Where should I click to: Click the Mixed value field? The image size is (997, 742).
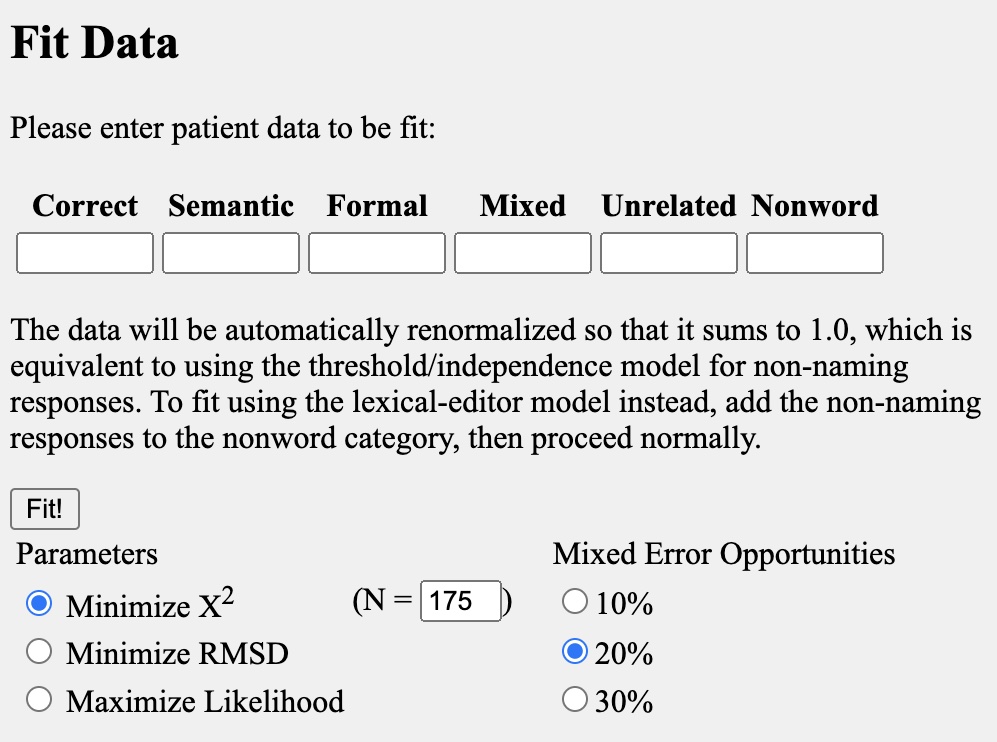coord(523,253)
